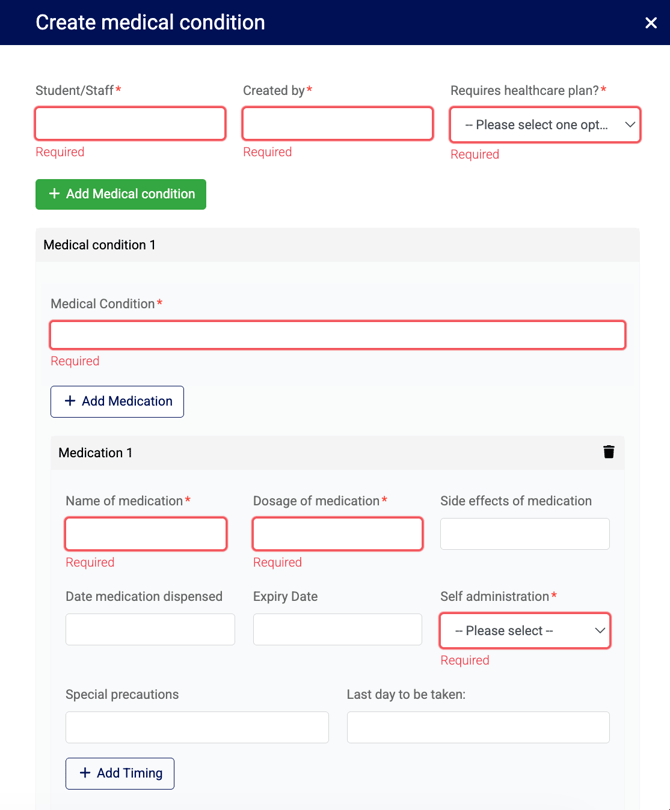
Task: Click into the Medical Condition text field
Action: click(338, 335)
